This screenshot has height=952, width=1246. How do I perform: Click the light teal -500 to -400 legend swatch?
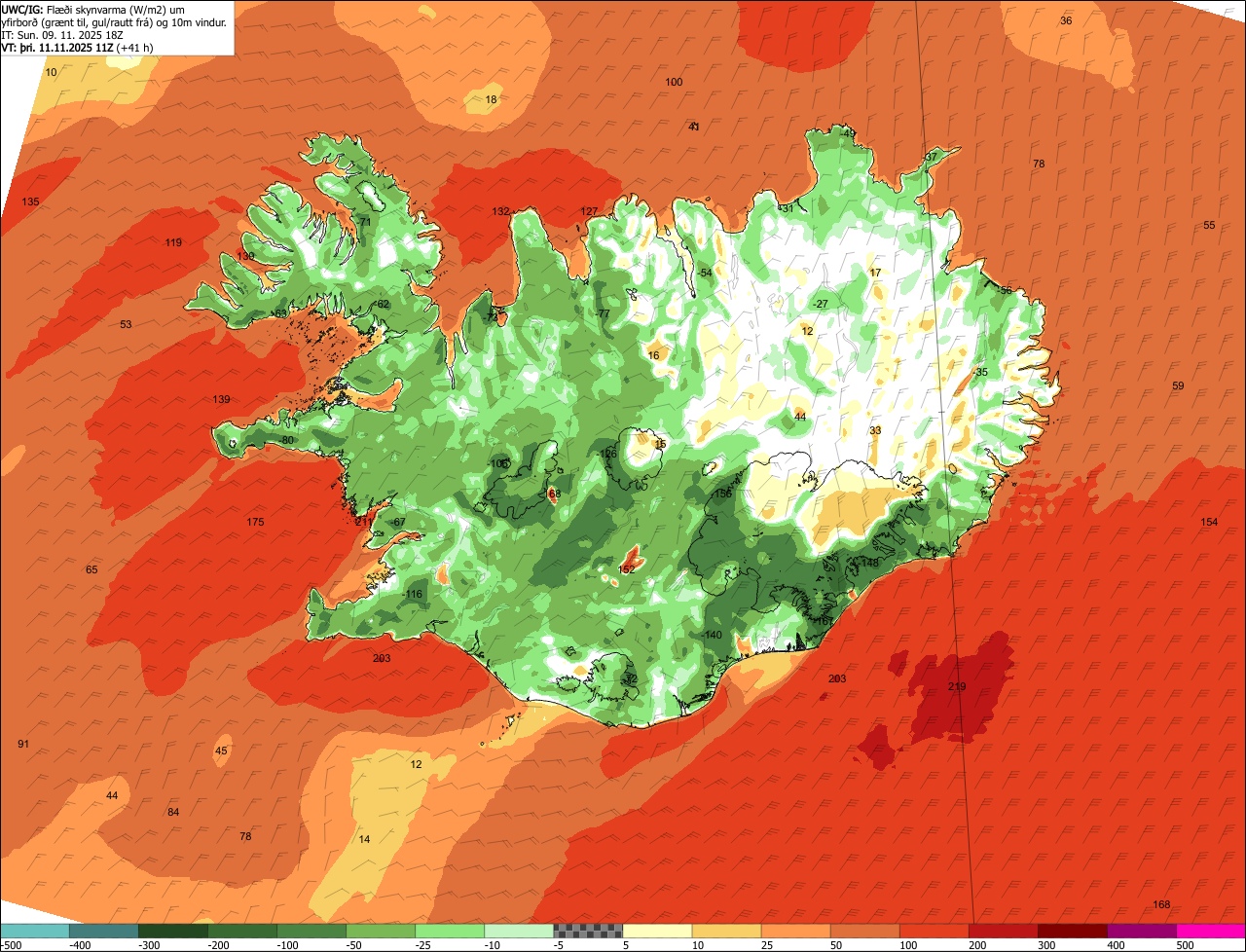tap(34, 931)
